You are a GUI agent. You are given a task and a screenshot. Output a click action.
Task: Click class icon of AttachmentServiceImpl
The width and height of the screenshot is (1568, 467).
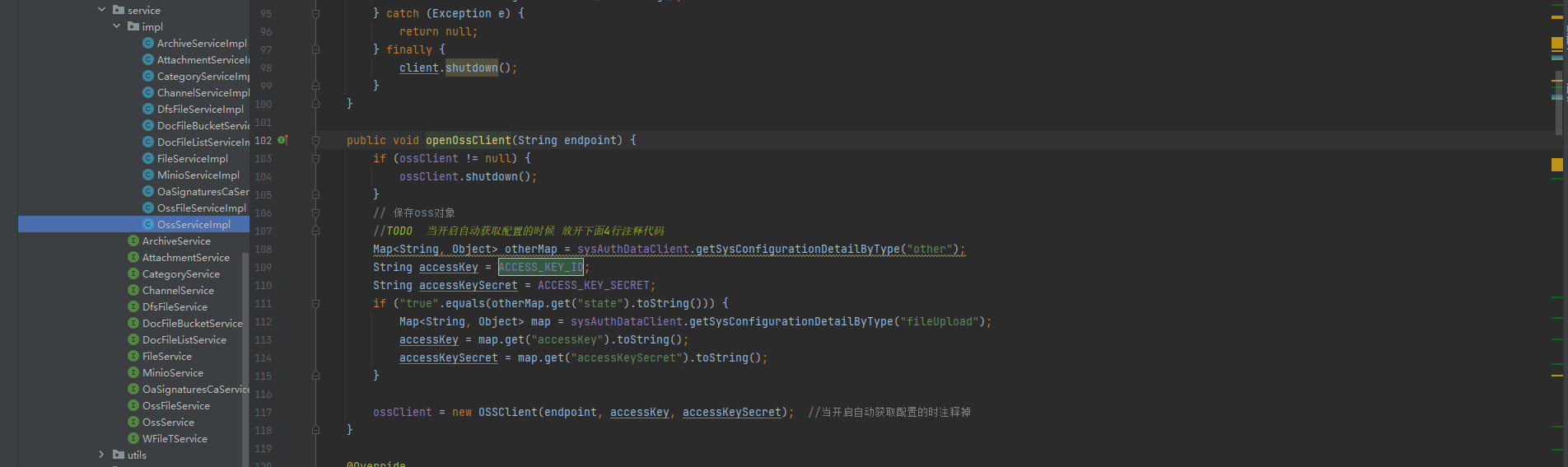(148, 59)
